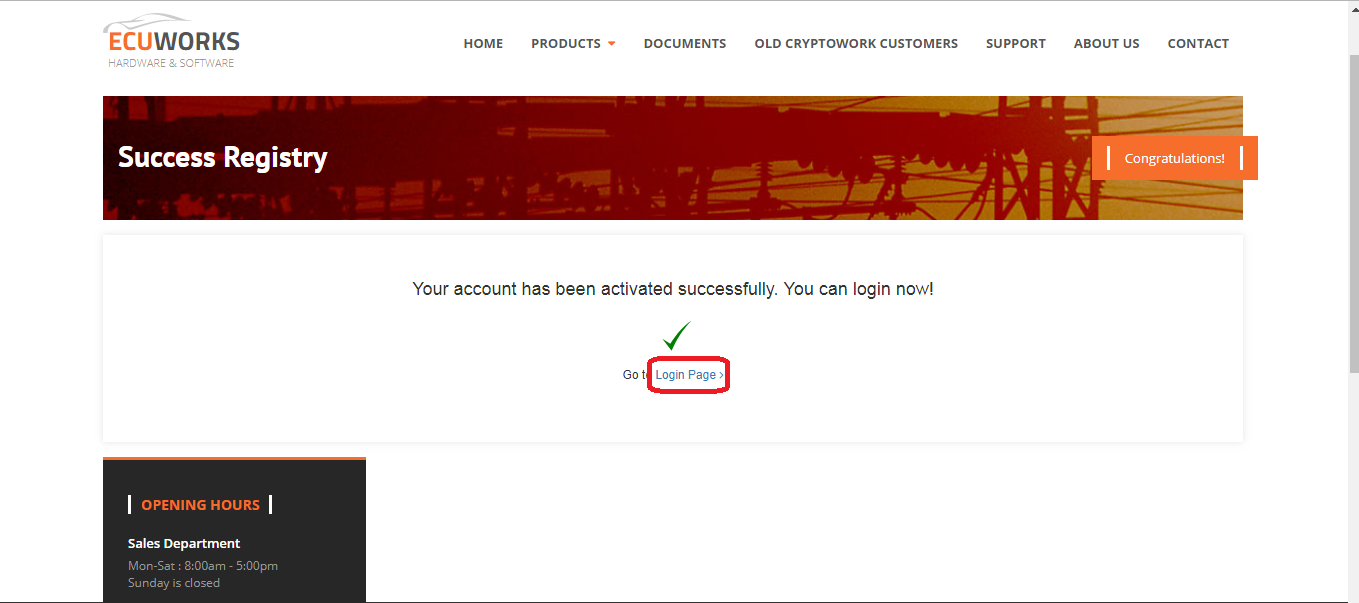Click the Sunday is closed text

pyautogui.click(x=174, y=583)
